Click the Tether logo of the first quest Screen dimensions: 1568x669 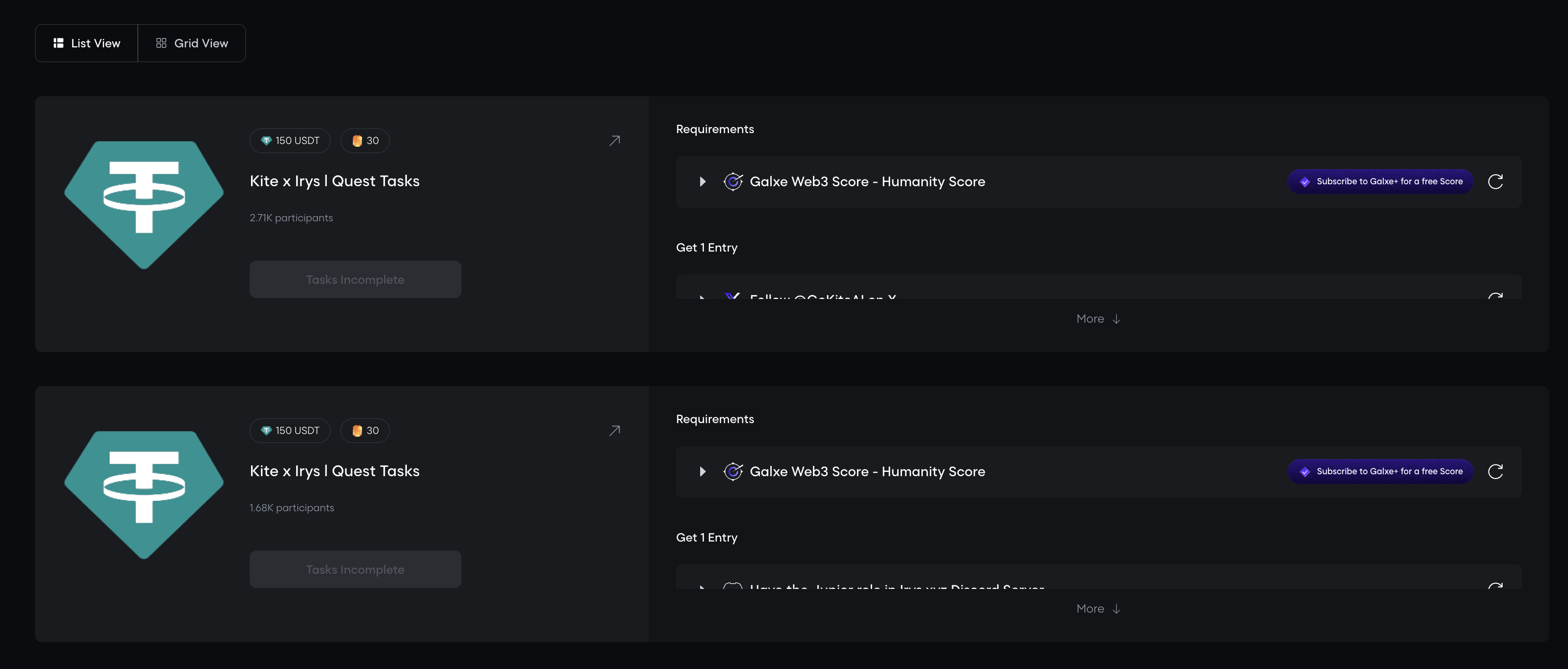click(144, 204)
